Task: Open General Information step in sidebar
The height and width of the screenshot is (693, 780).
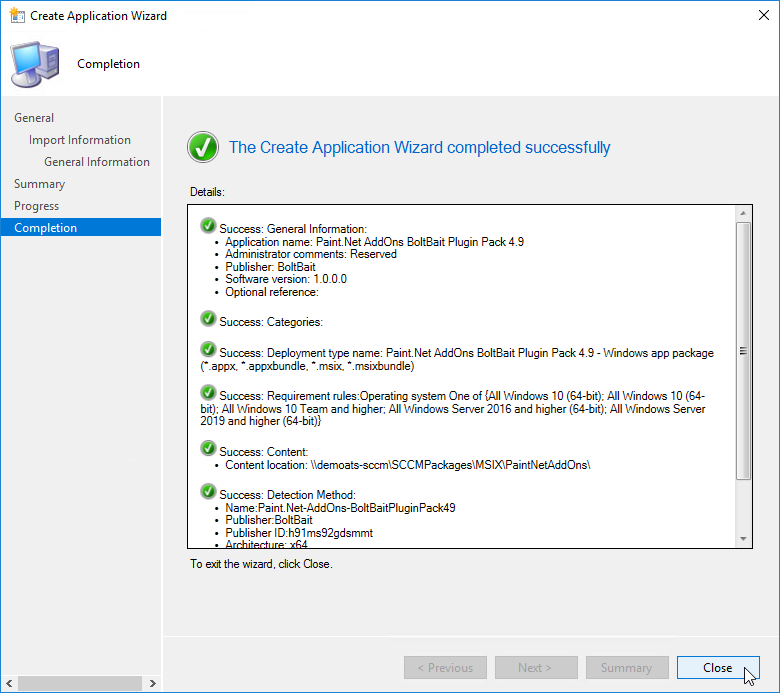Action: coord(97,162)
